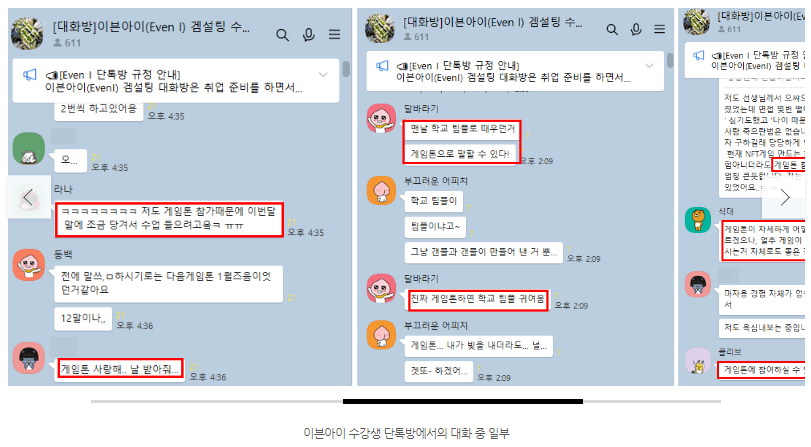Click the megaphone notice icon in the second chat

click(382, 66)
